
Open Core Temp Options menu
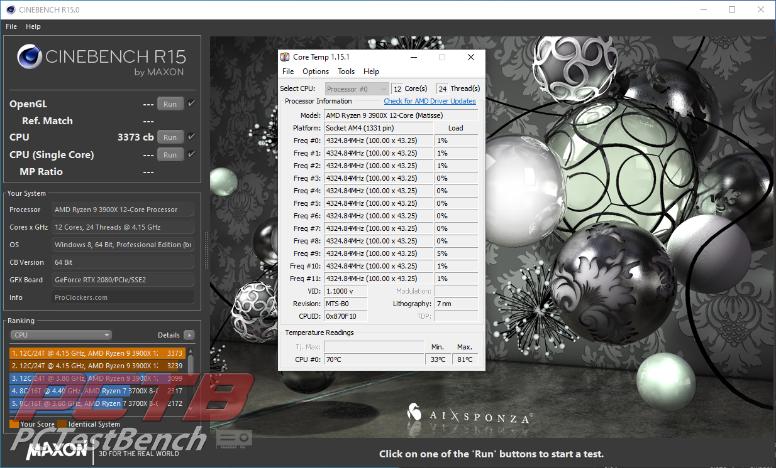point(315,71)
